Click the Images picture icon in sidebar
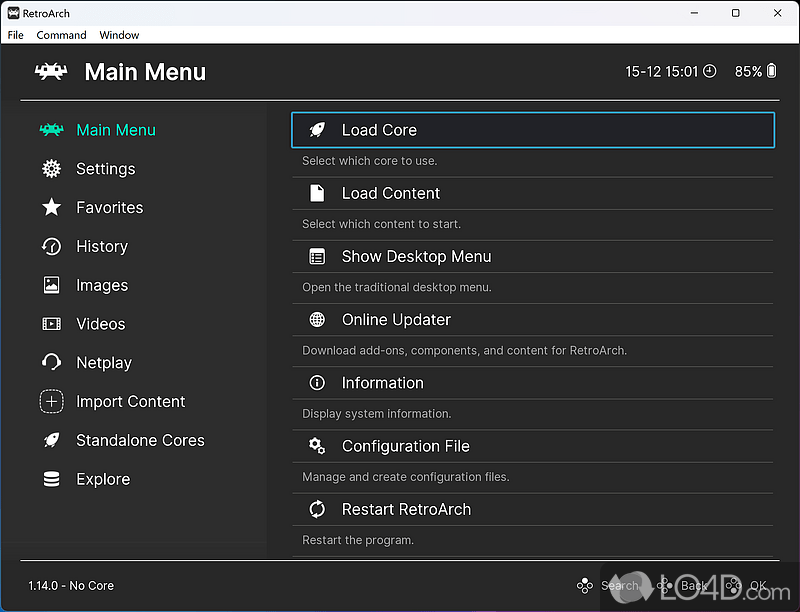800x612 pixels. [x=52, y=285]
